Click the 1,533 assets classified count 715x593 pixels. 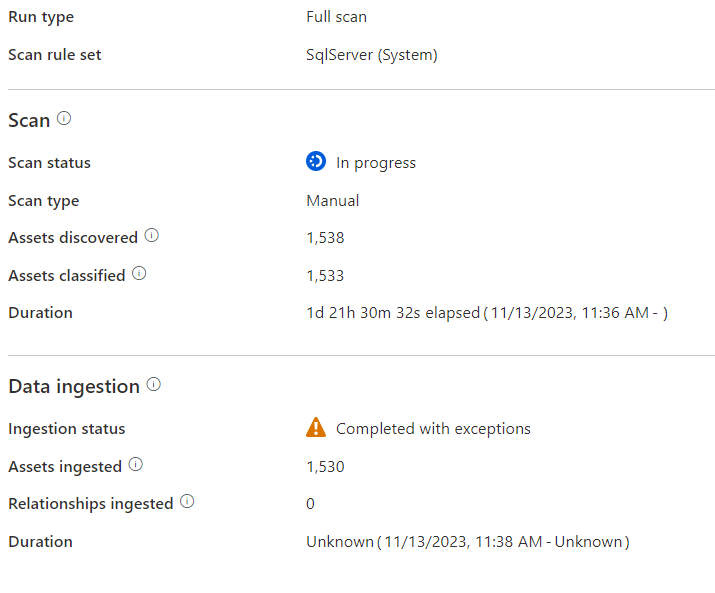[325, 275]
